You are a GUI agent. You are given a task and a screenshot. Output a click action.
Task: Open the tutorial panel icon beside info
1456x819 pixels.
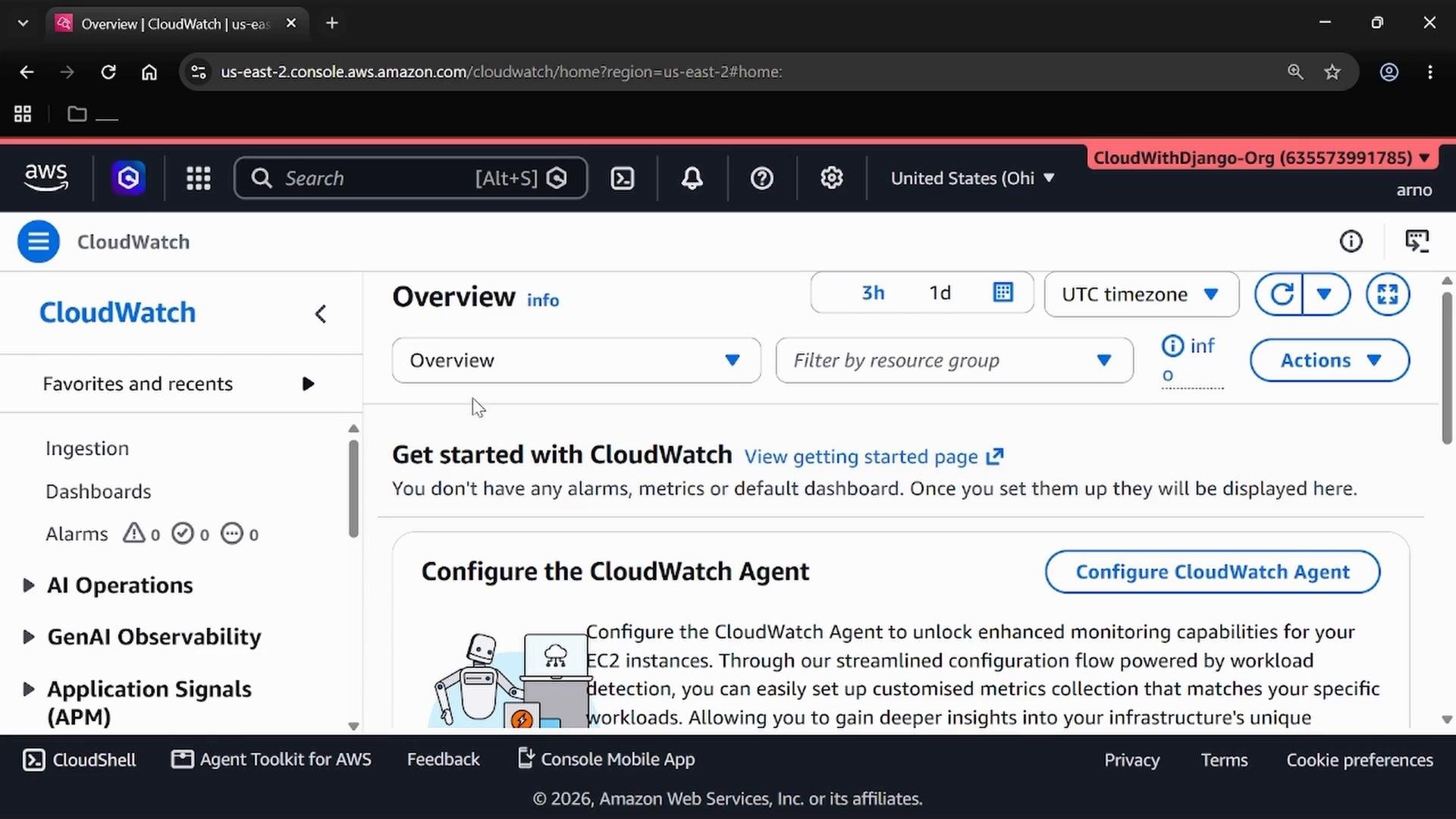[x=1417, y=242]
